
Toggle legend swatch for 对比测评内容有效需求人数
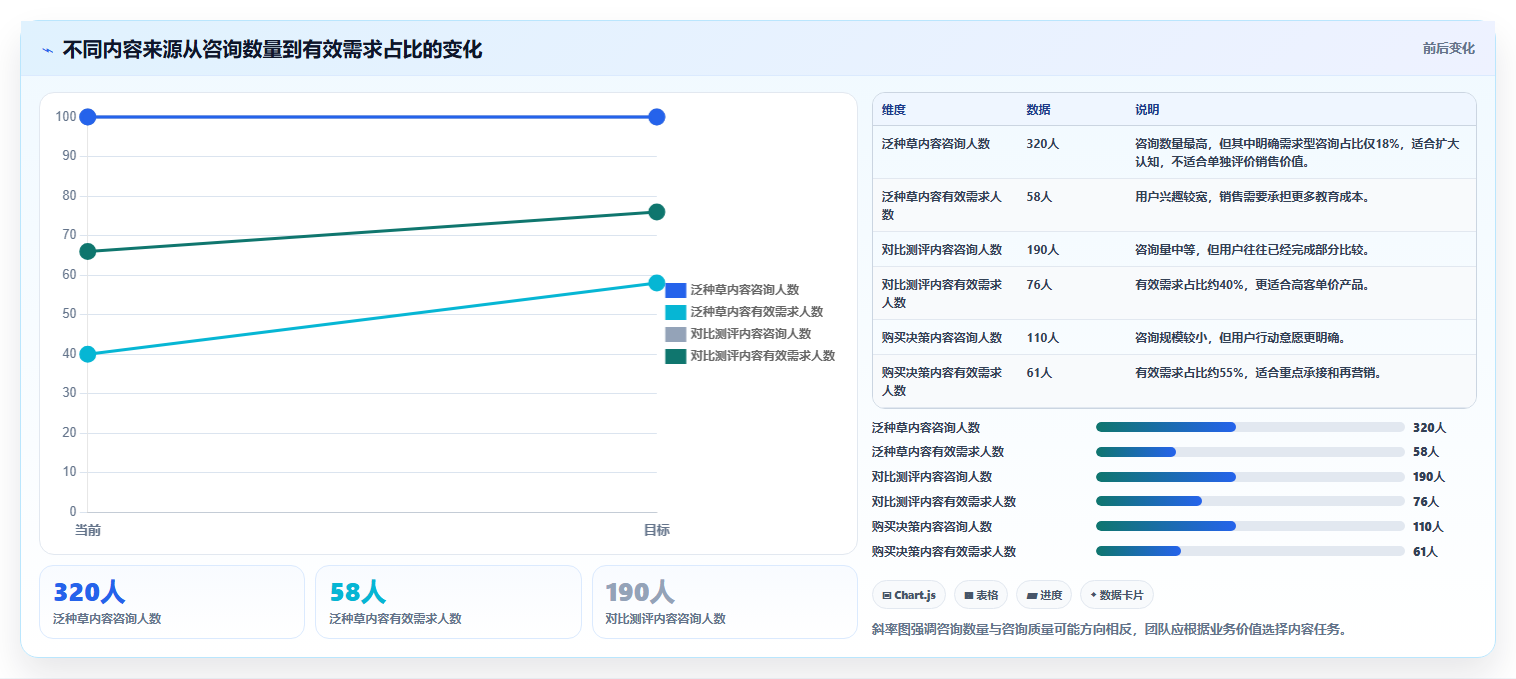(675, 356)
